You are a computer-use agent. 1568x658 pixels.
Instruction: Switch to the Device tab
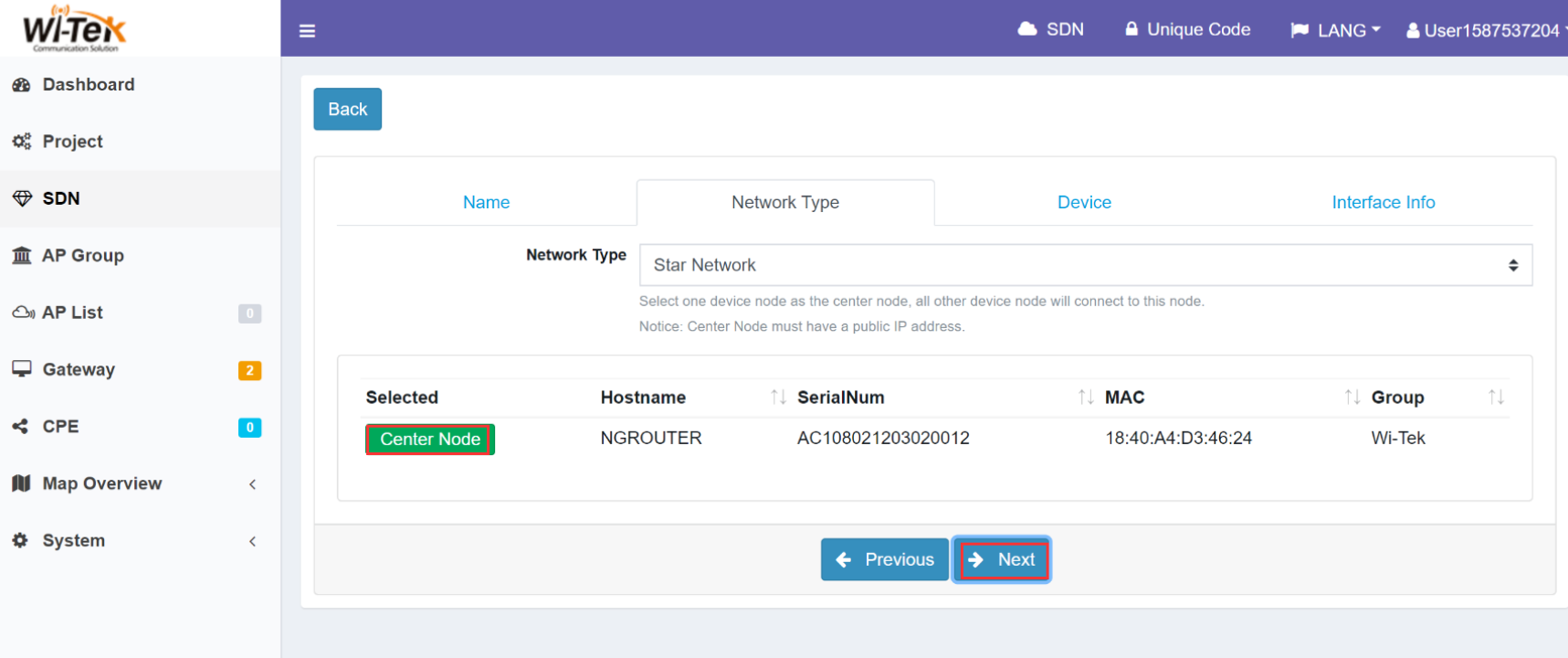pyautogui.click(x=1084, y=202)
